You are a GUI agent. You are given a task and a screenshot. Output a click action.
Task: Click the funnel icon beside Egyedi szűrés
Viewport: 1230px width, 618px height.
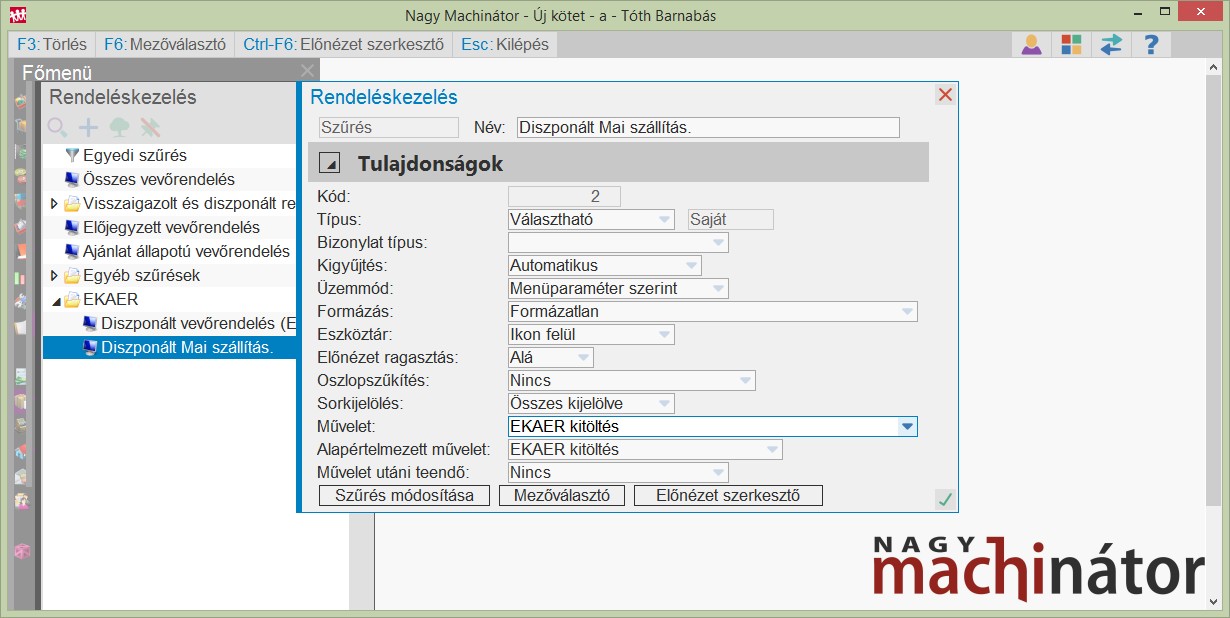coord(72,156)
